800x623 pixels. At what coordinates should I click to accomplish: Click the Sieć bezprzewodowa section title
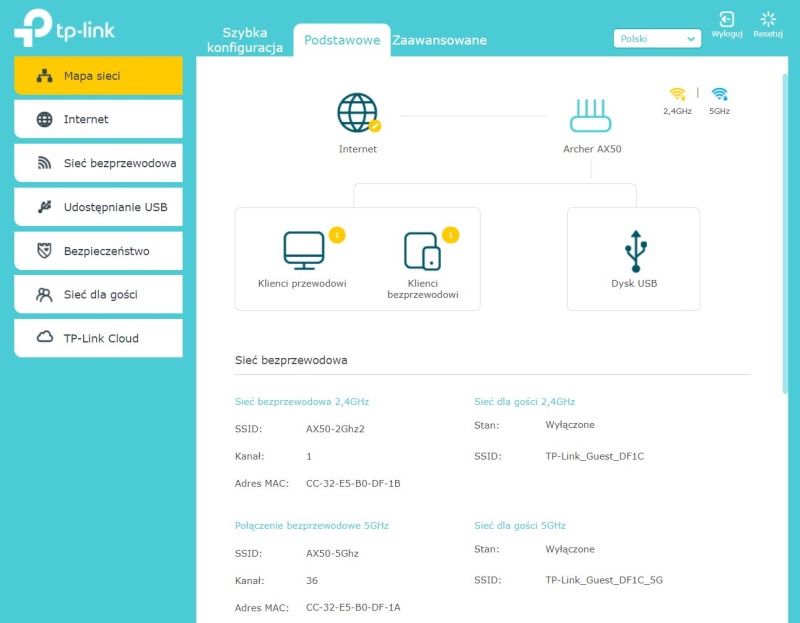click(x=291, y=360)
